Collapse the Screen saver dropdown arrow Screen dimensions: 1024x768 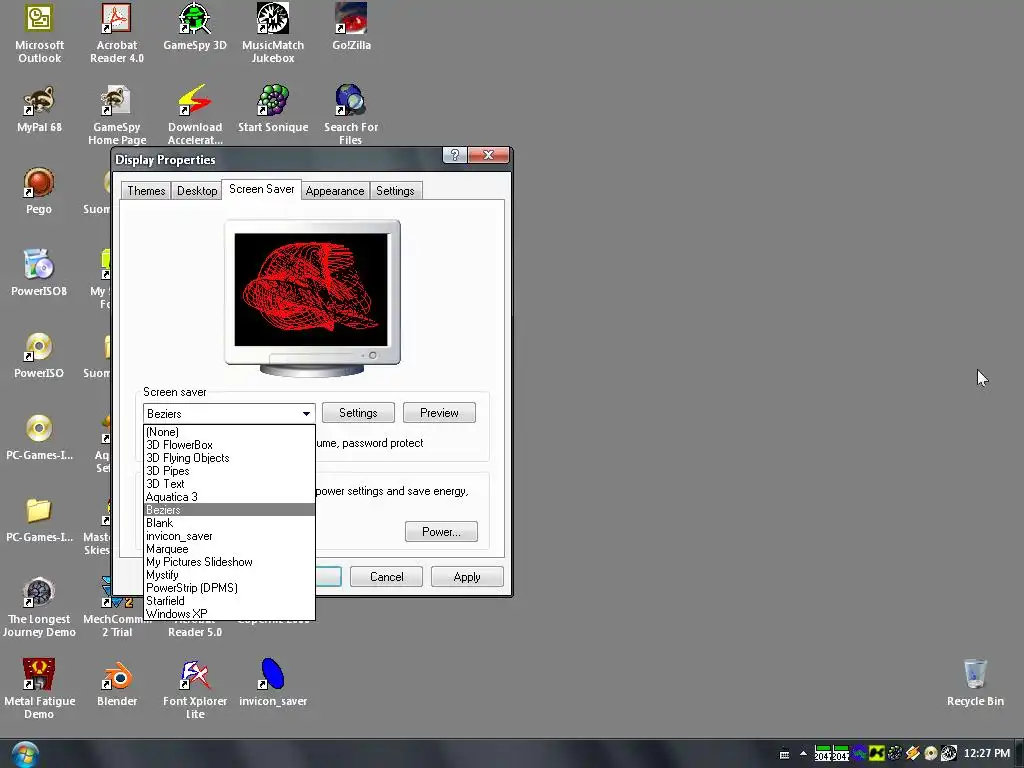[306, 414]
